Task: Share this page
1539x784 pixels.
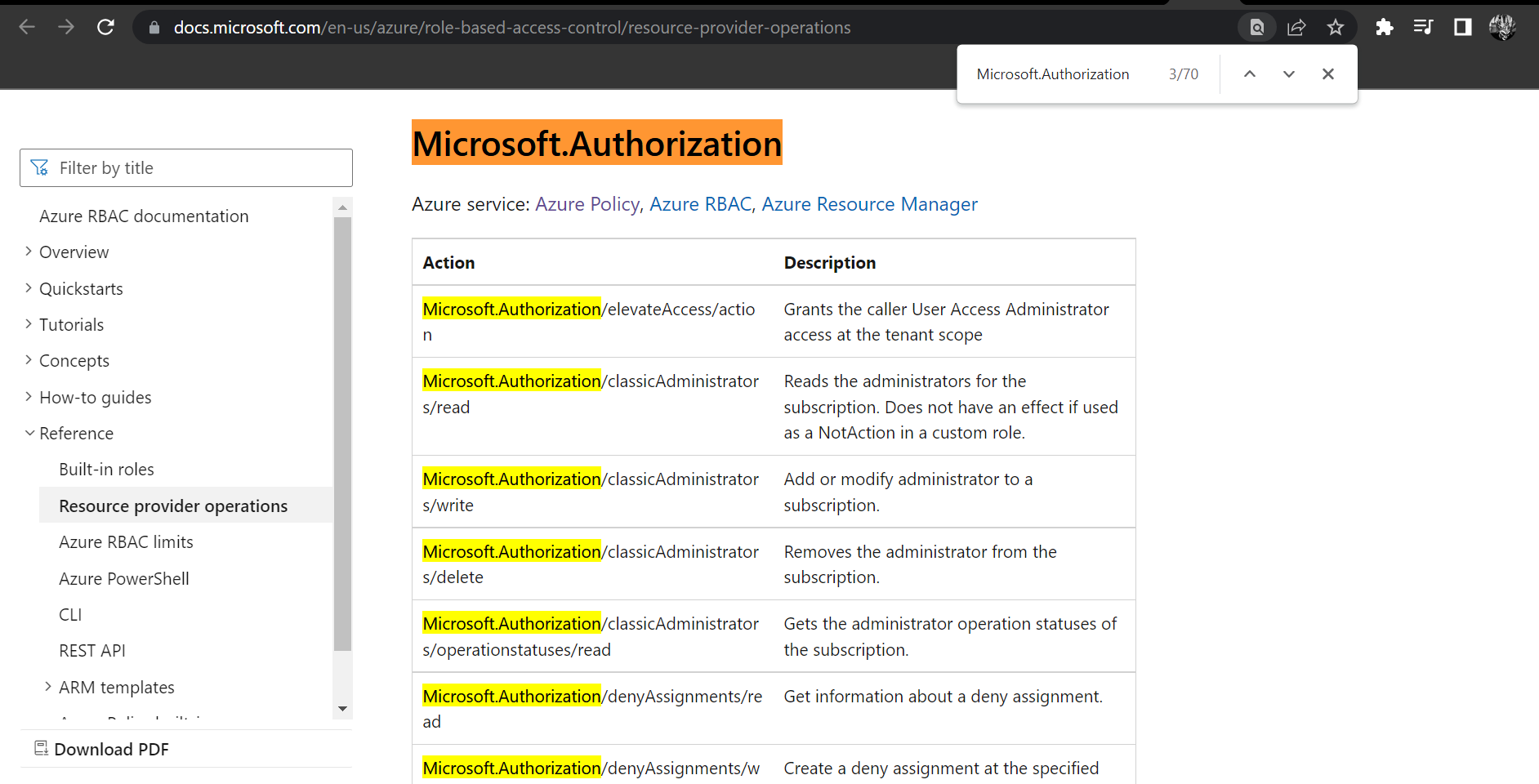Action: point(1296,27)
